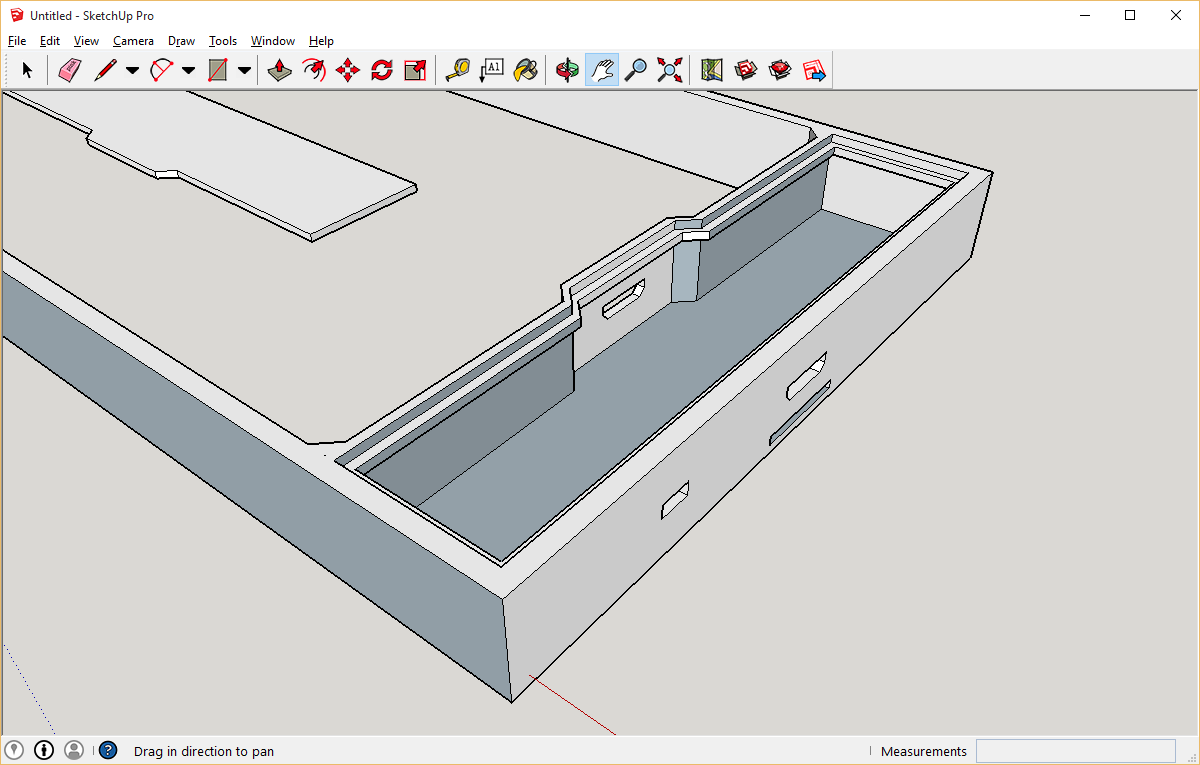The width and height of the screenshot is (1200, 765).
Task: Select the Arc tool
Action: (x=161, y=70)
